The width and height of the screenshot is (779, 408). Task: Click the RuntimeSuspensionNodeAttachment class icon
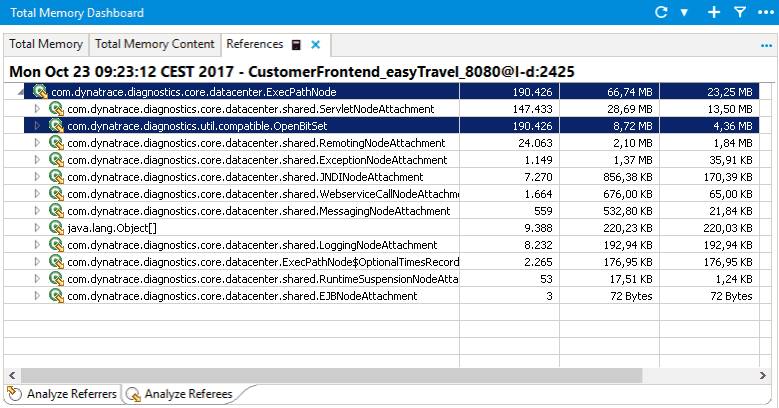click(x=56, y=279)
